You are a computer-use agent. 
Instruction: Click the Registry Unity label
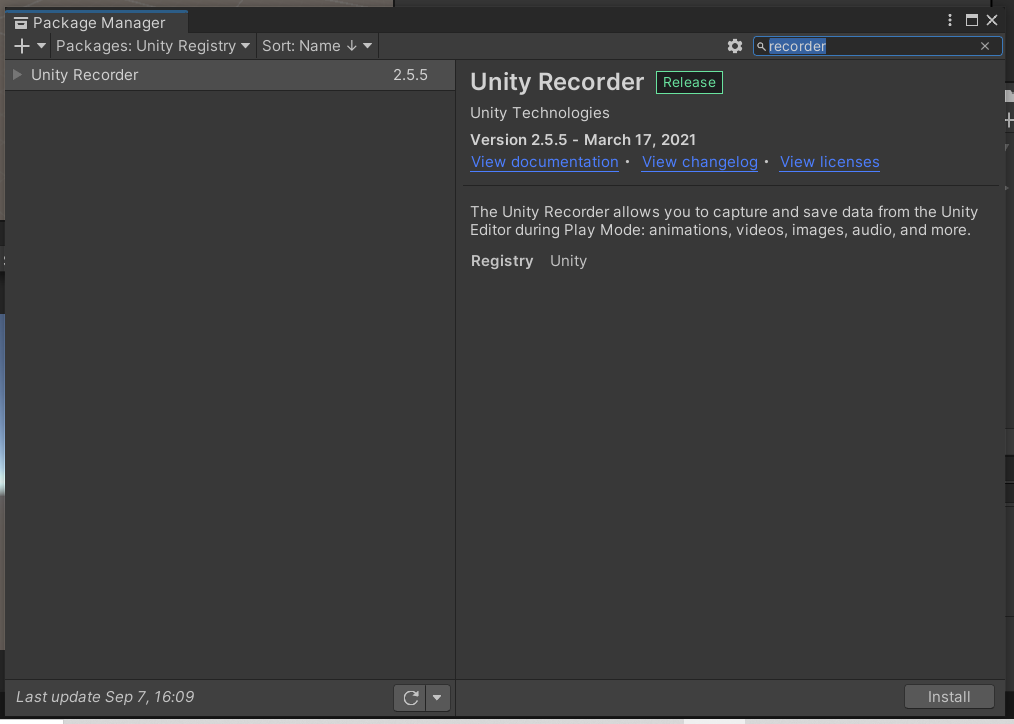point(528,261)
